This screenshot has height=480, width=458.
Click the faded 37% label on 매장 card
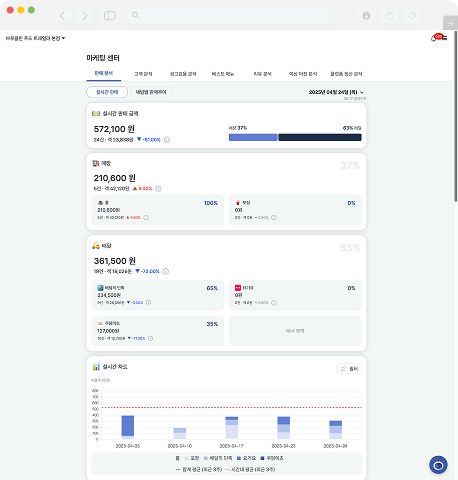350,166
